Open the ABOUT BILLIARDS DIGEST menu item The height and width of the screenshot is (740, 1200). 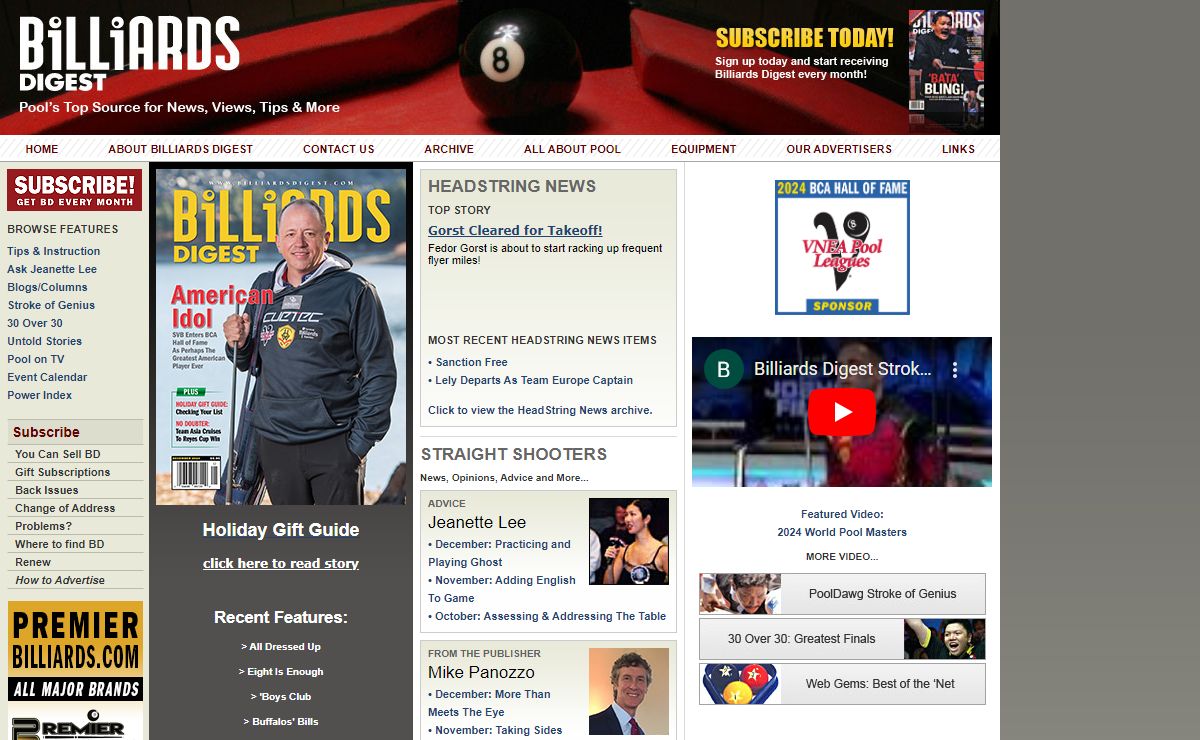pos(181,149)
